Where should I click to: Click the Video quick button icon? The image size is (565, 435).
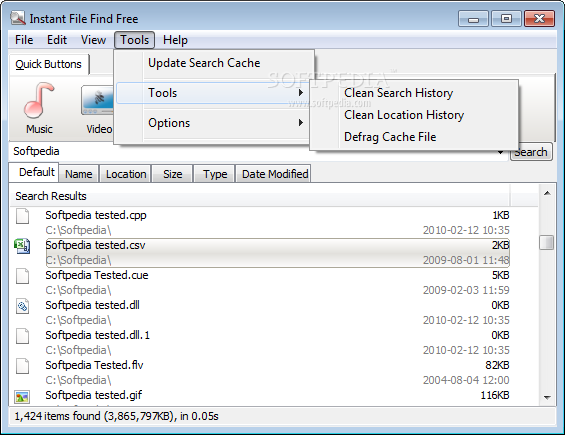click(x=97, y=101)
